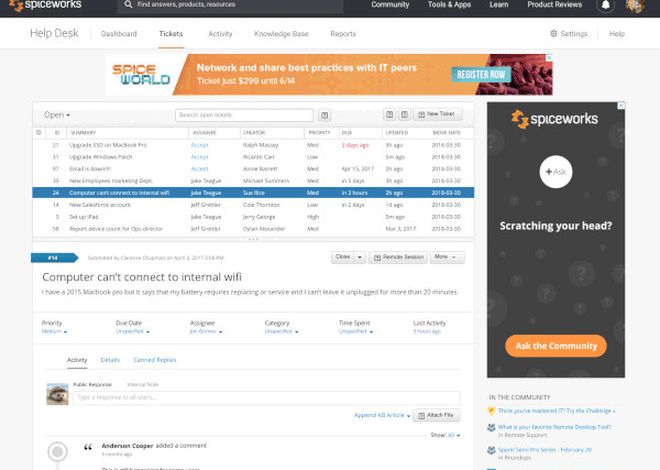Click the trophy icon beside the Challenge link
The width and height of the screenshot is (660, 470).
click(x=491, y=411)
